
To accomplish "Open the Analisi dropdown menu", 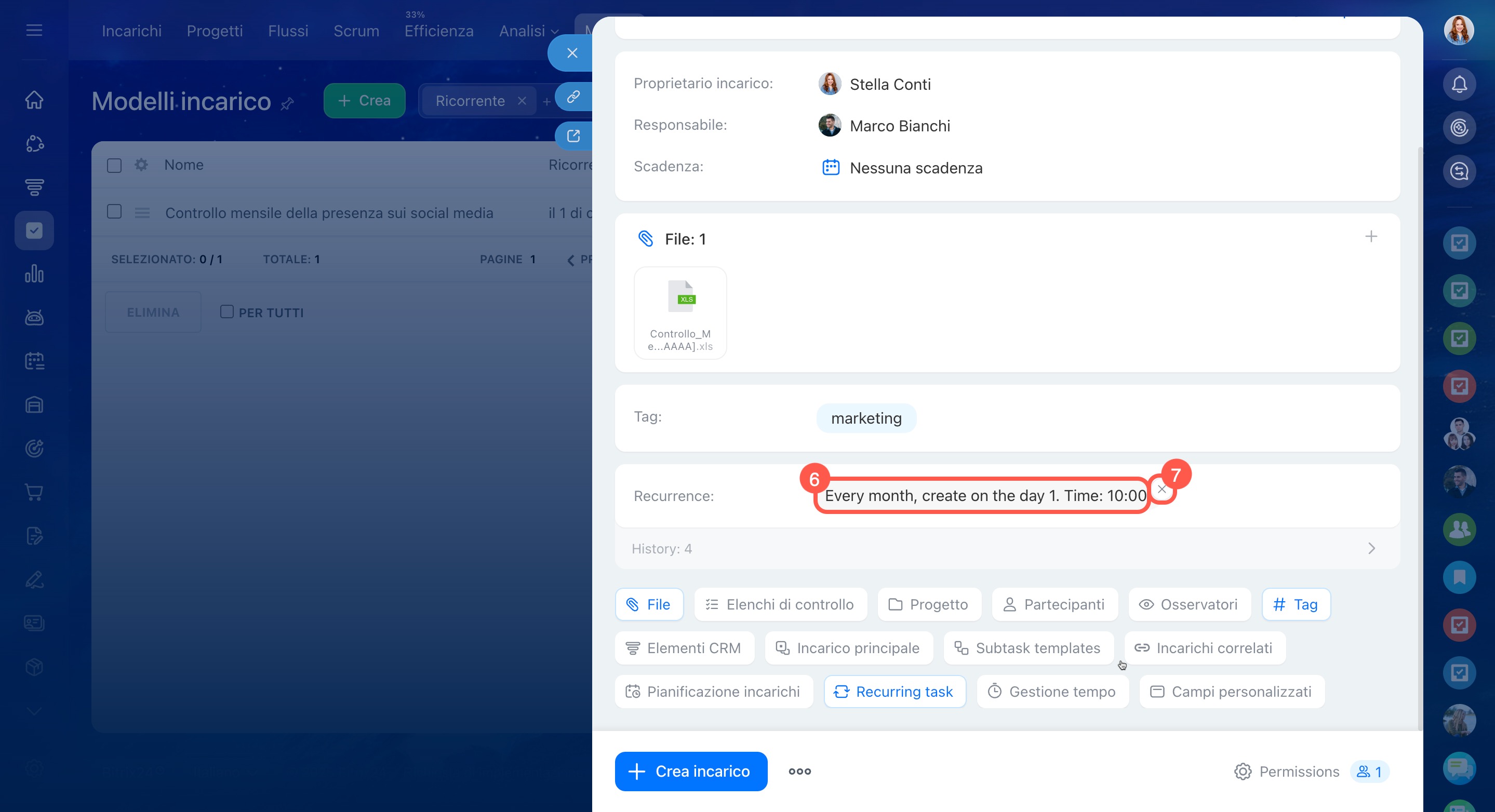I will pos(528,31).
